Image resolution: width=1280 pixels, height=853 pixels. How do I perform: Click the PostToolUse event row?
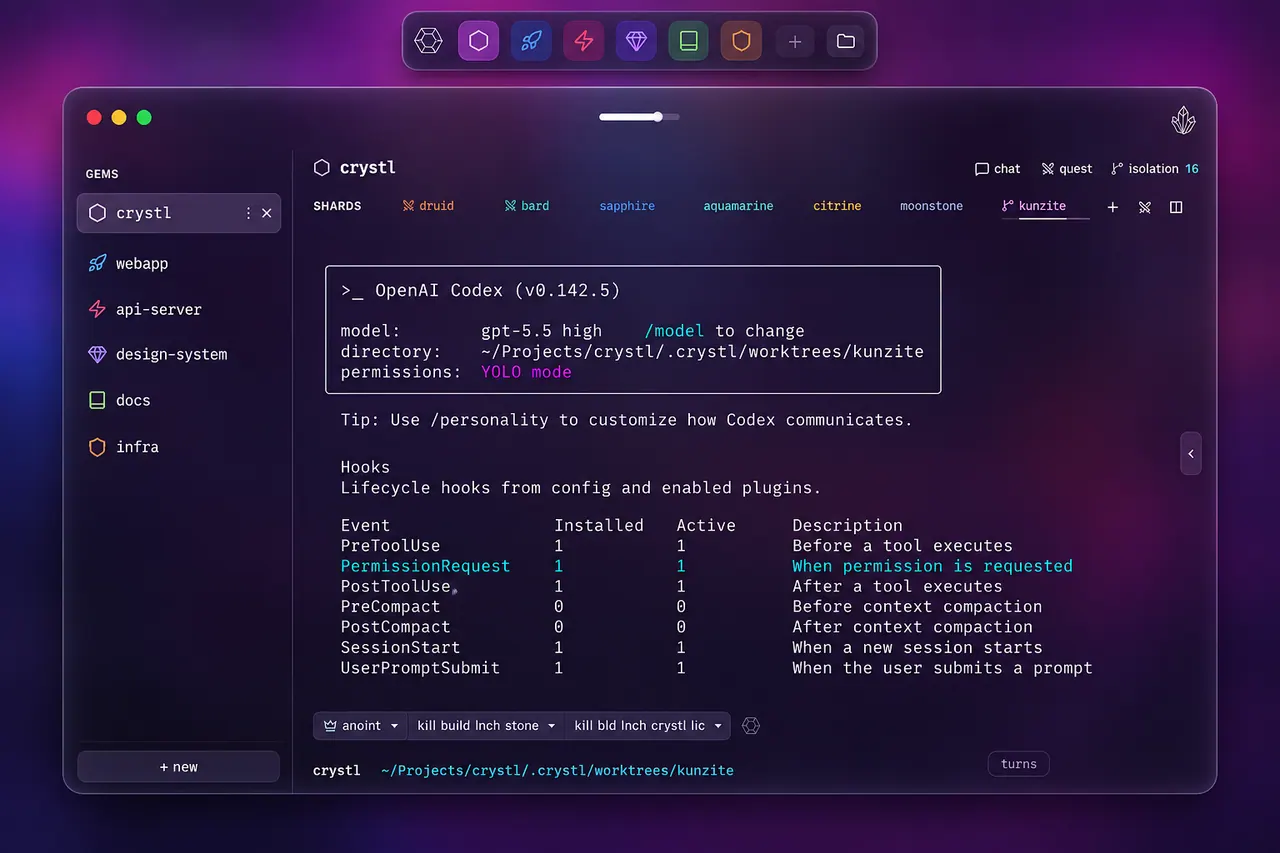671,586
